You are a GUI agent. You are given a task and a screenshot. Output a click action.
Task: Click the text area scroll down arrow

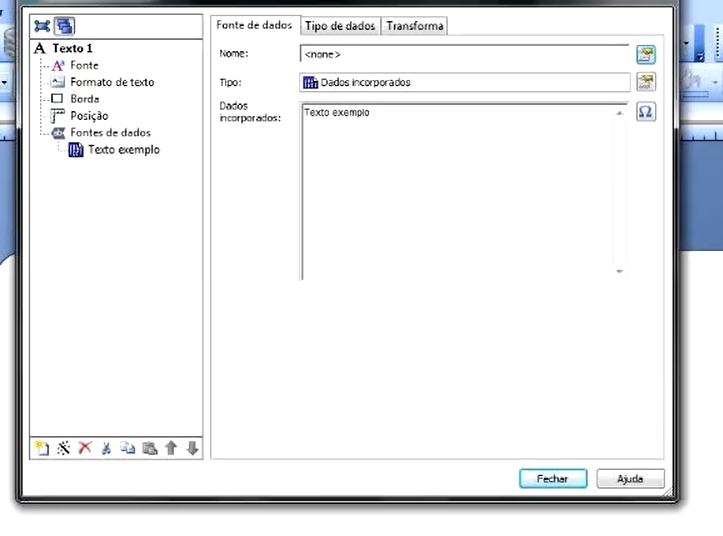coord(620,271)
